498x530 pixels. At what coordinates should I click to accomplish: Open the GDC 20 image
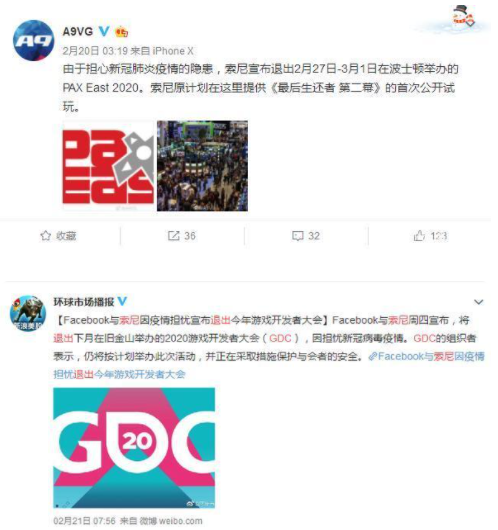coord(134,448)
